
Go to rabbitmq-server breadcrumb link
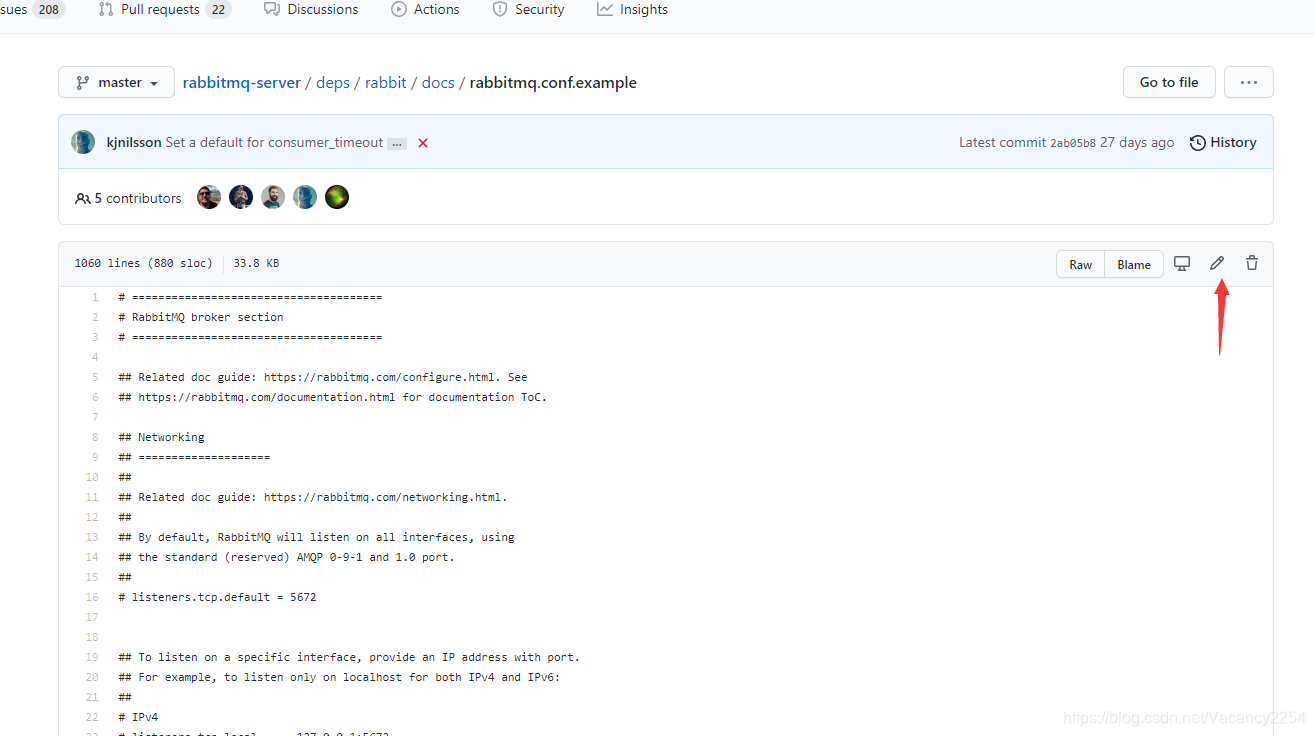click(242, 82)
